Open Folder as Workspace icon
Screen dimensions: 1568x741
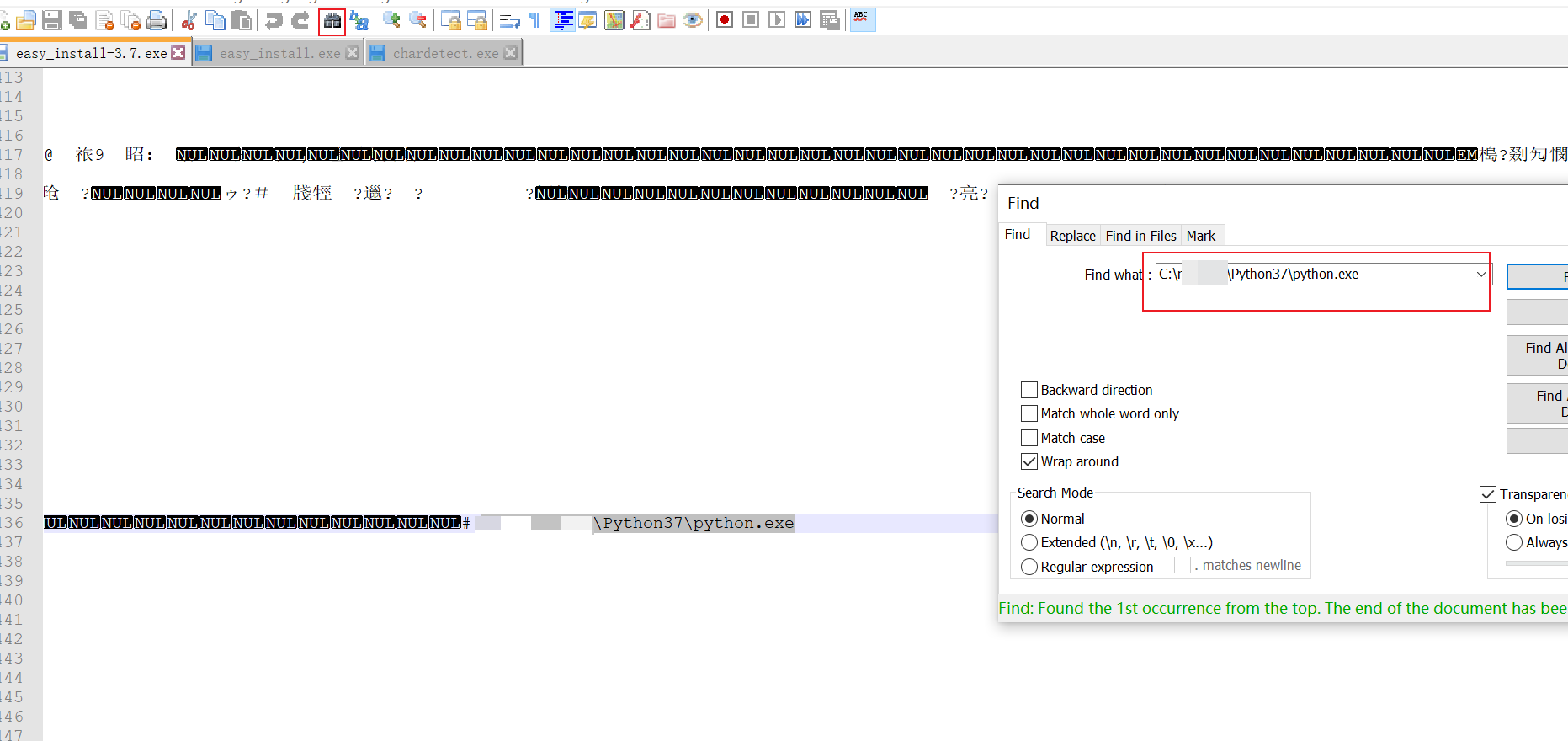[x=667, y=20]
